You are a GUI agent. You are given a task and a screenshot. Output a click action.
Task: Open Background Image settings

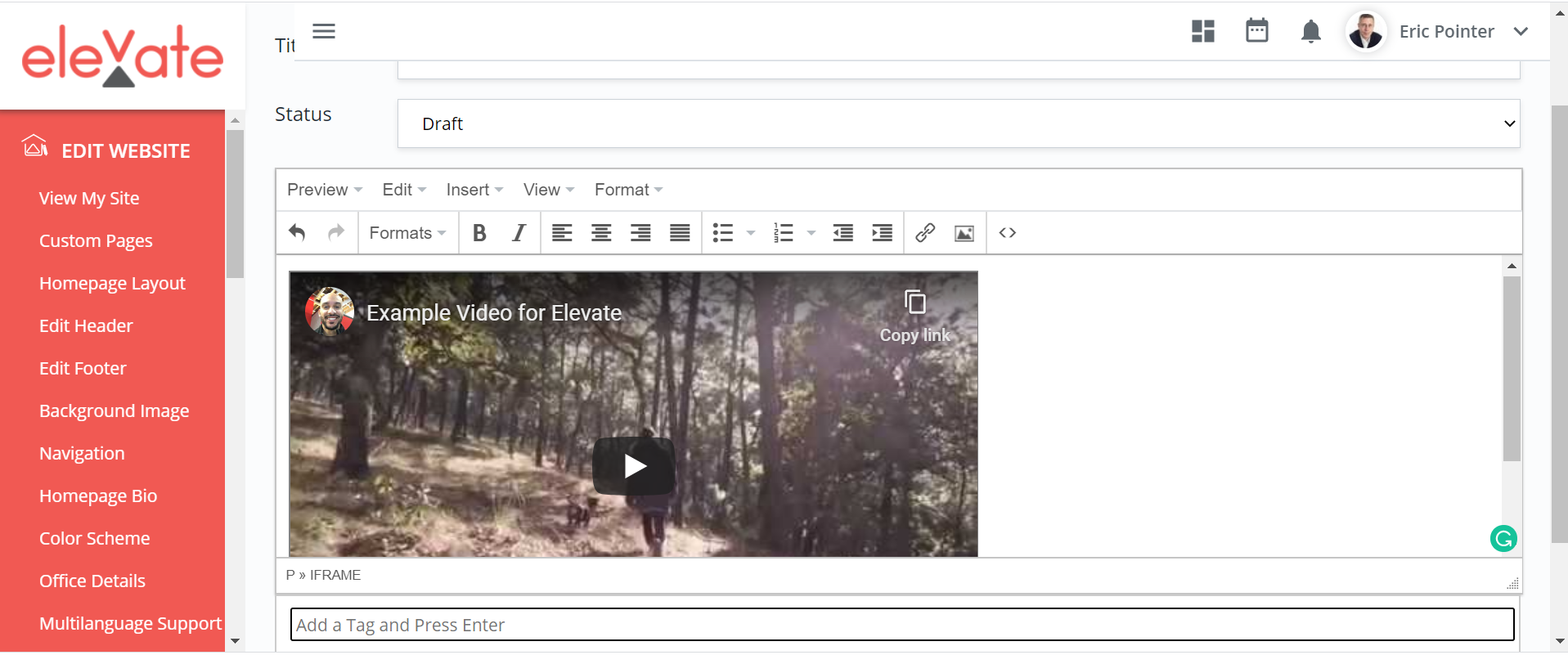point(114,410)
